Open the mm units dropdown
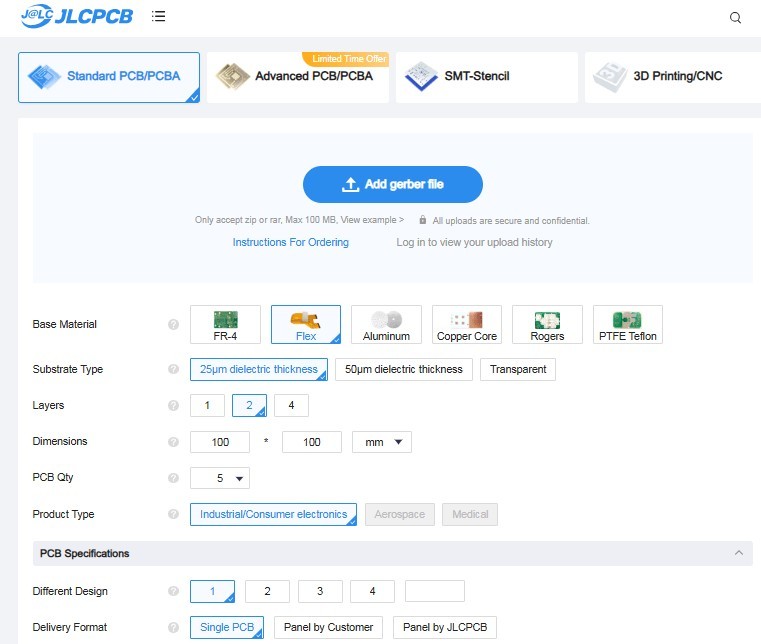 tap(381, 442)
